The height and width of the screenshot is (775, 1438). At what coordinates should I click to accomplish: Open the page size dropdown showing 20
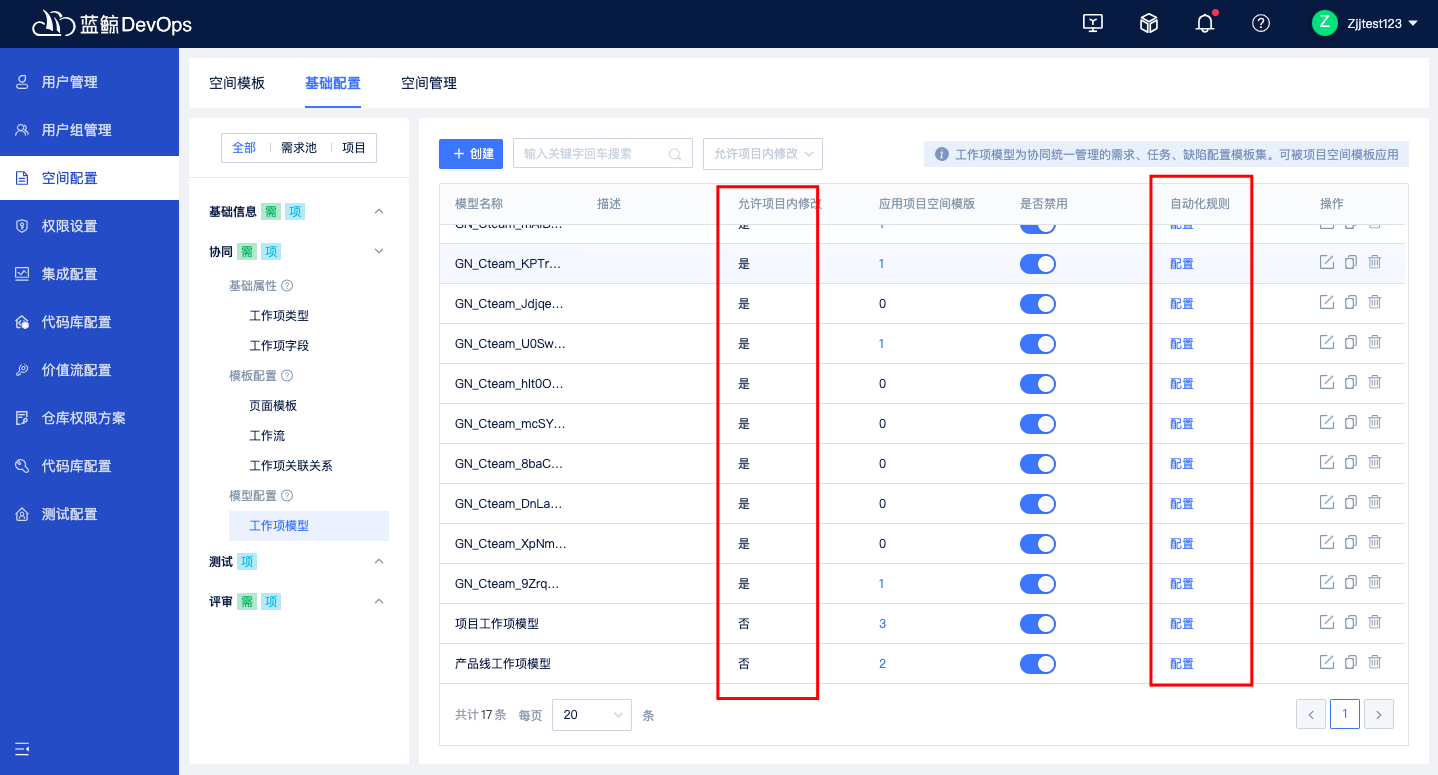[592, 715]
